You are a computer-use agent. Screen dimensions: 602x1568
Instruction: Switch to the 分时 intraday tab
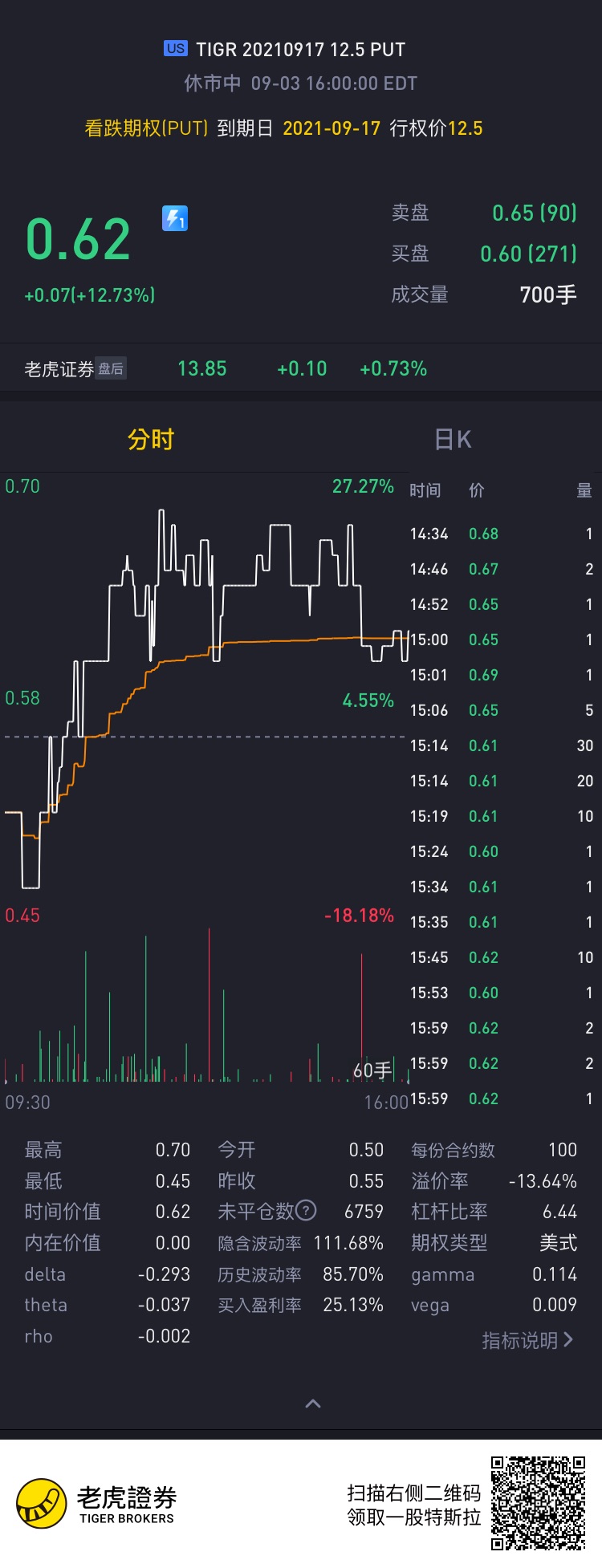tap(151, 439)
